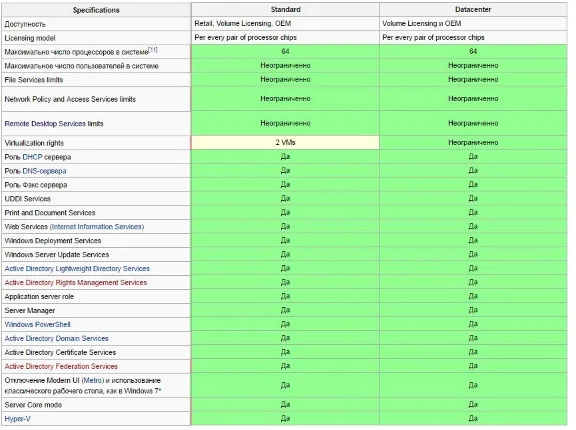Click Retail, Volume Licensing, OEM cell
The image size is (576, 430).
point(285,24)
